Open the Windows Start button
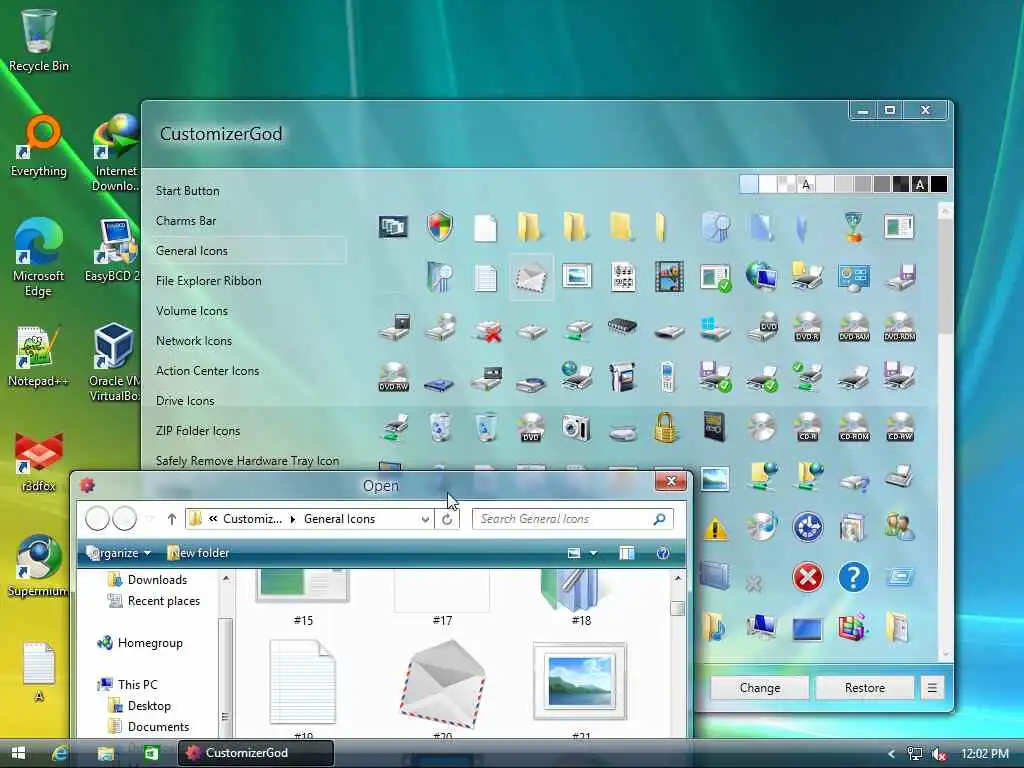 (18, 753)
